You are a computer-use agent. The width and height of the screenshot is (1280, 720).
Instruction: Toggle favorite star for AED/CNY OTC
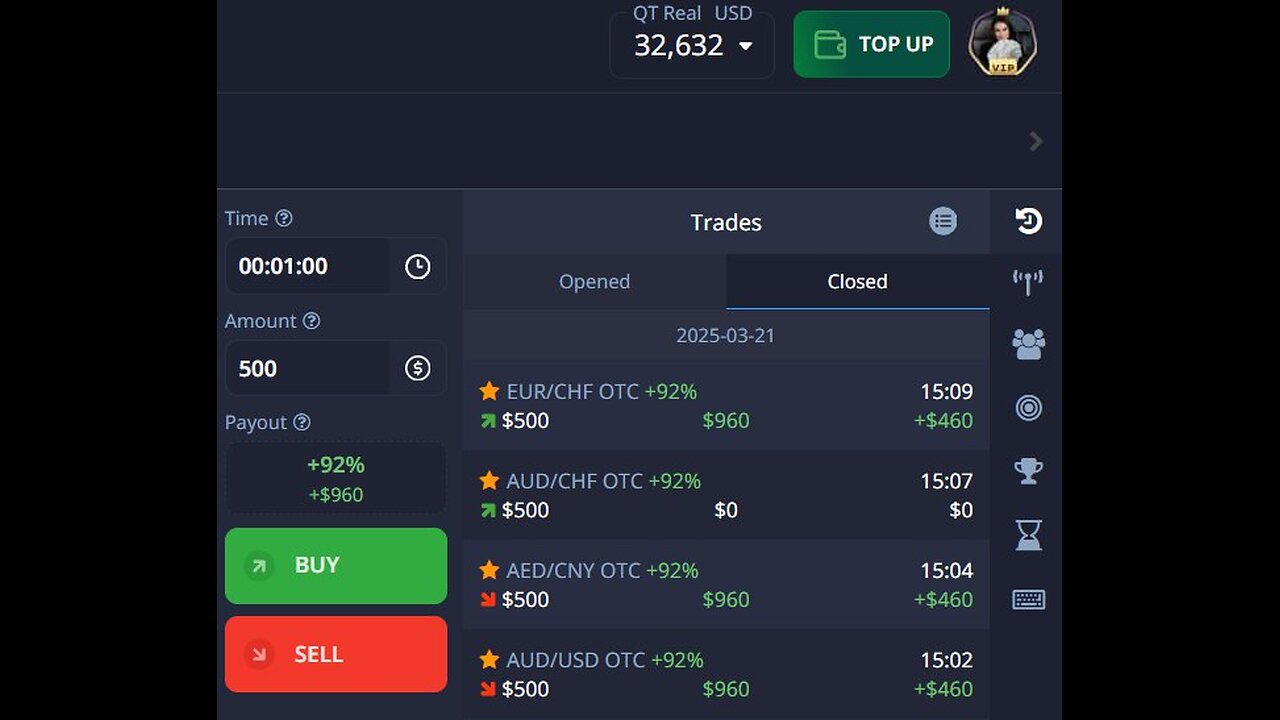[x=489, y=570]
